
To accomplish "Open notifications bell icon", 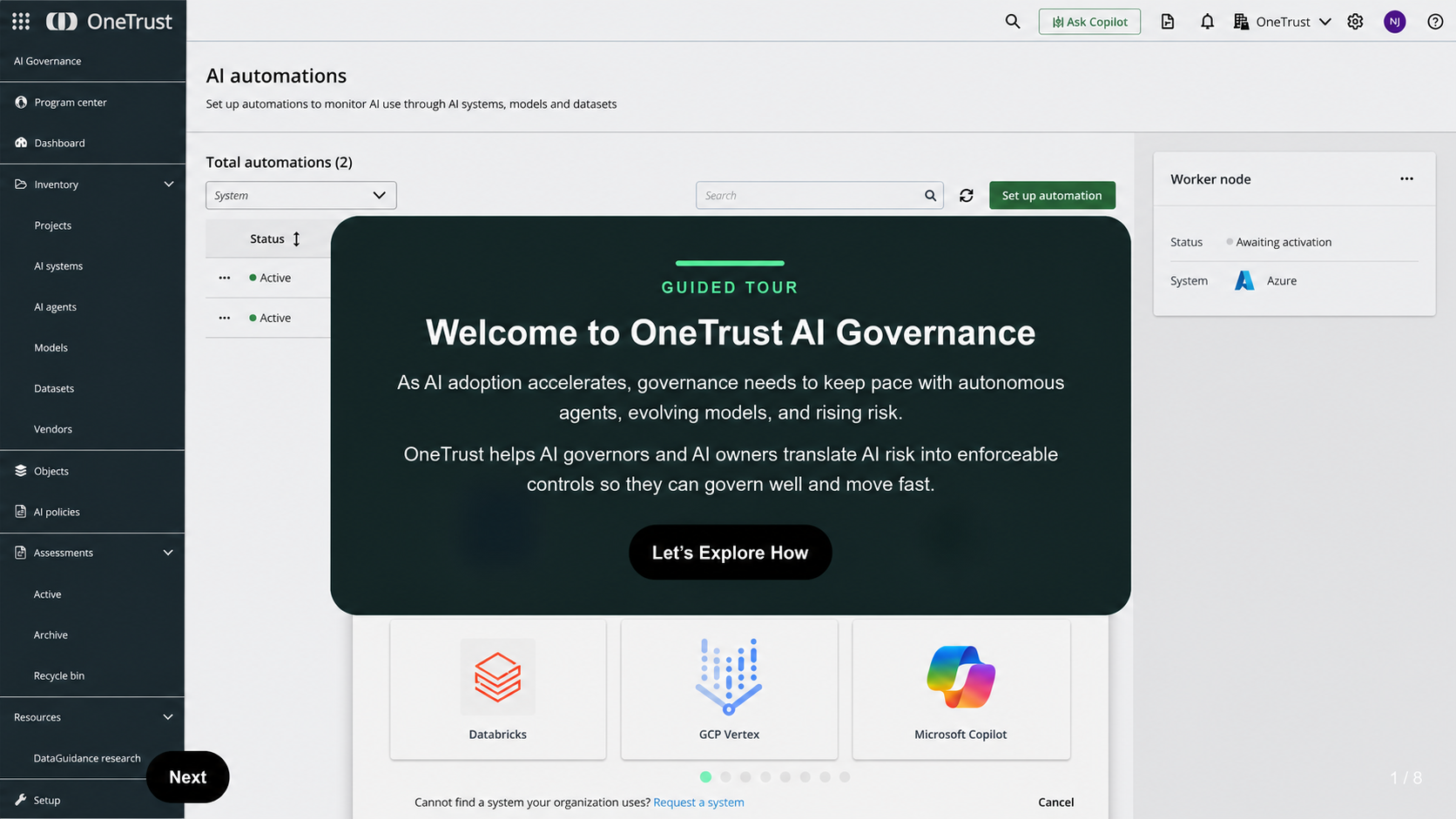I will [1207, 22].
